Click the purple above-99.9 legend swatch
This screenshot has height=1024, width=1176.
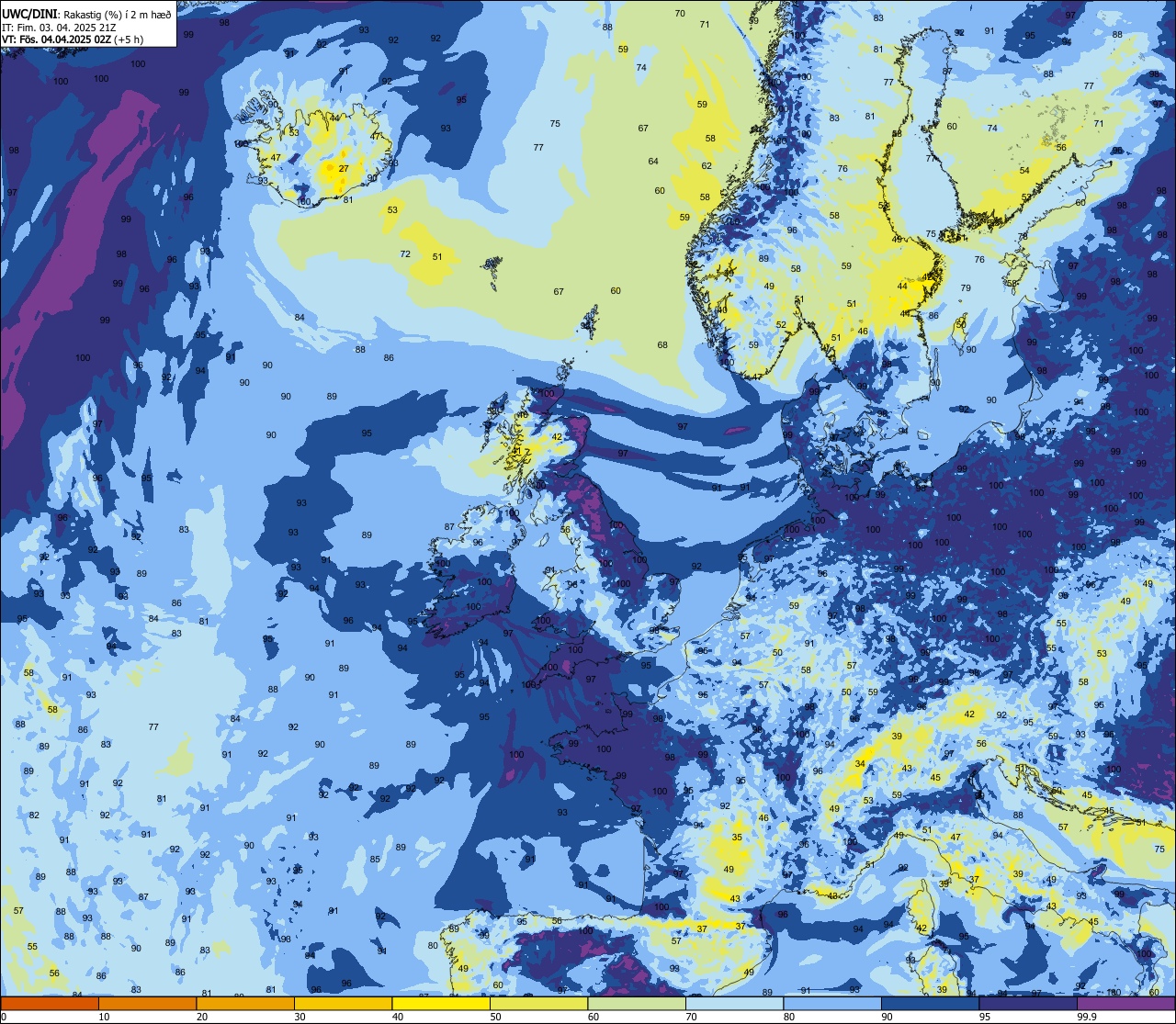1125,1003
